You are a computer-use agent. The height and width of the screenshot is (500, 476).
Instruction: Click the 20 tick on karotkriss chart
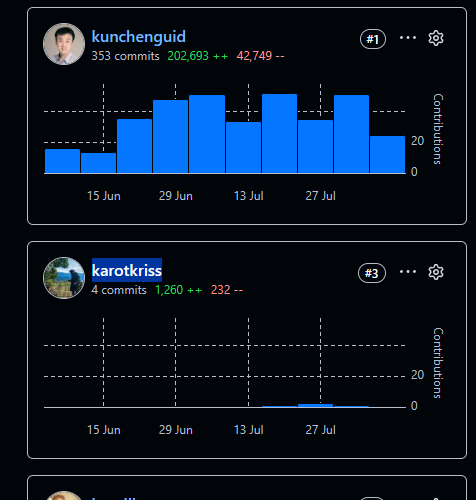417,375
